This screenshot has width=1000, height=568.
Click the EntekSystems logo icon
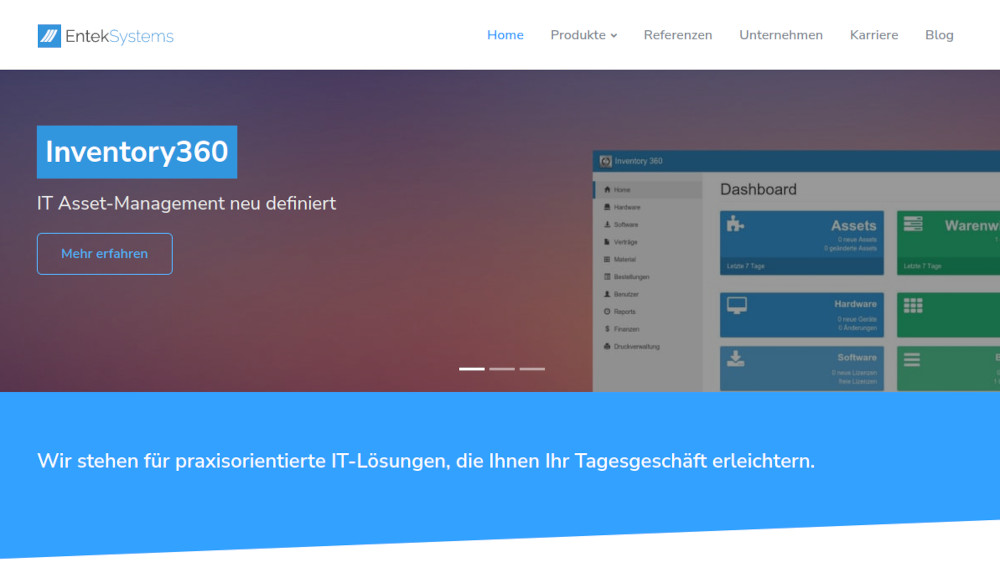[49, 36]
